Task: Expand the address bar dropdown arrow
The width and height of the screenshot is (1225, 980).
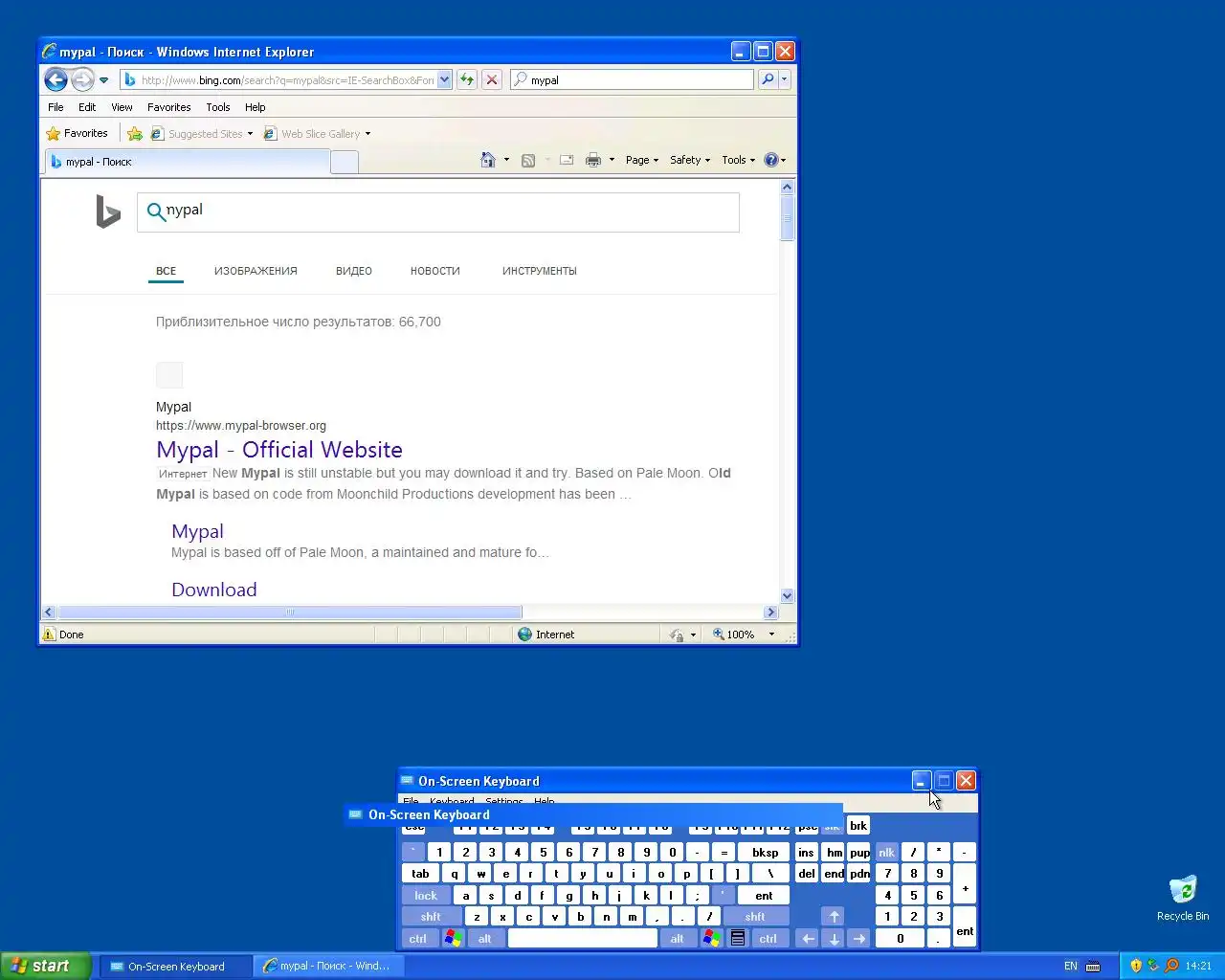Action: [x=444, y=79]
